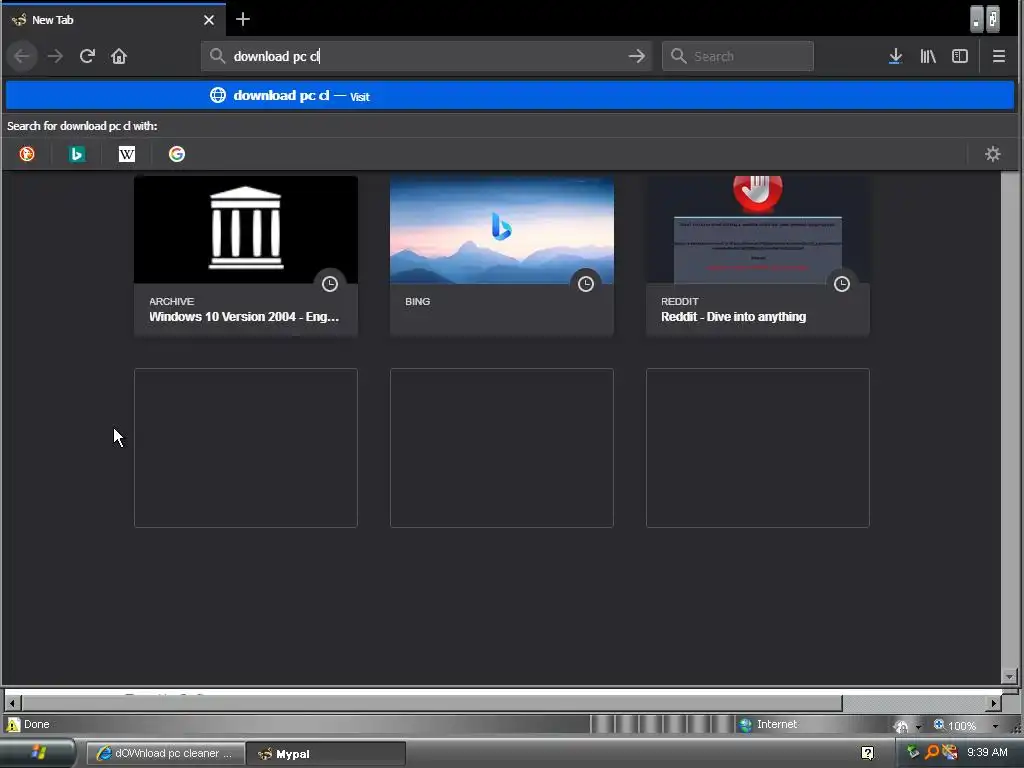Click inside the address bar
Screen dimensions: 1024x768
click(x=424, y=56)
